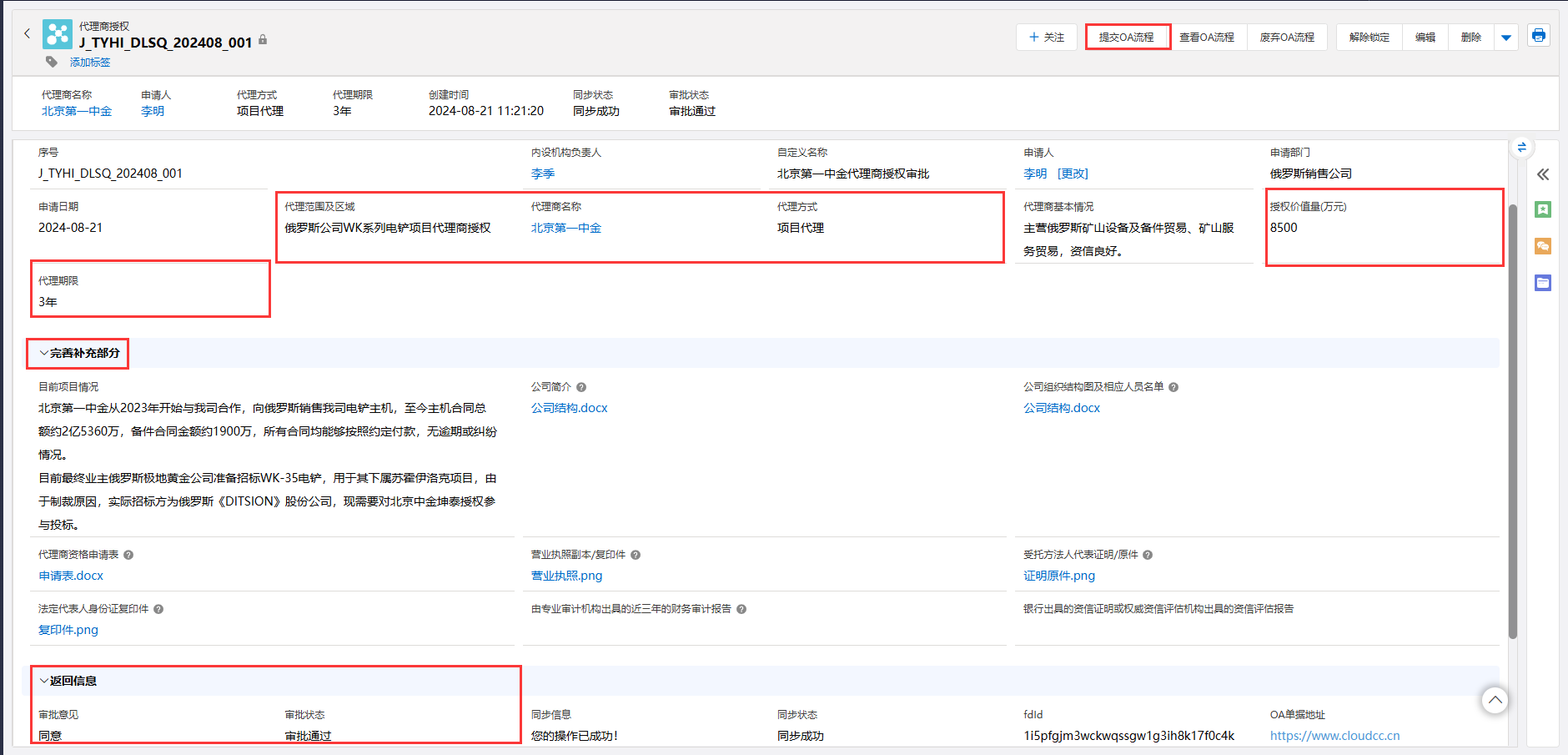Open the blue folder sidebar panel
Image resolution: width=1568 pixels, height=755 pixels.
(1542, 283)
